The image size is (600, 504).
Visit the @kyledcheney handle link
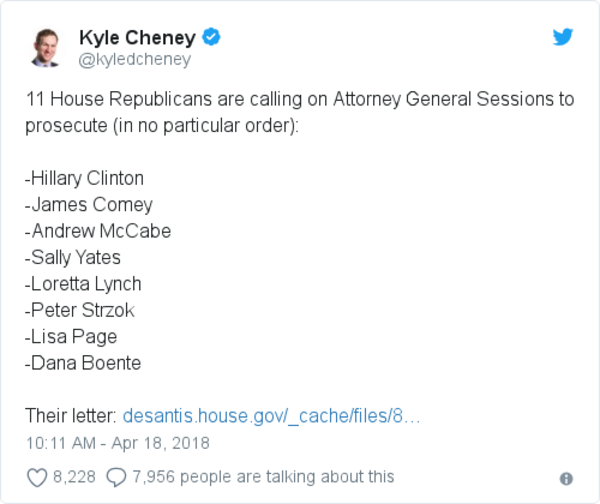point(134,60)
